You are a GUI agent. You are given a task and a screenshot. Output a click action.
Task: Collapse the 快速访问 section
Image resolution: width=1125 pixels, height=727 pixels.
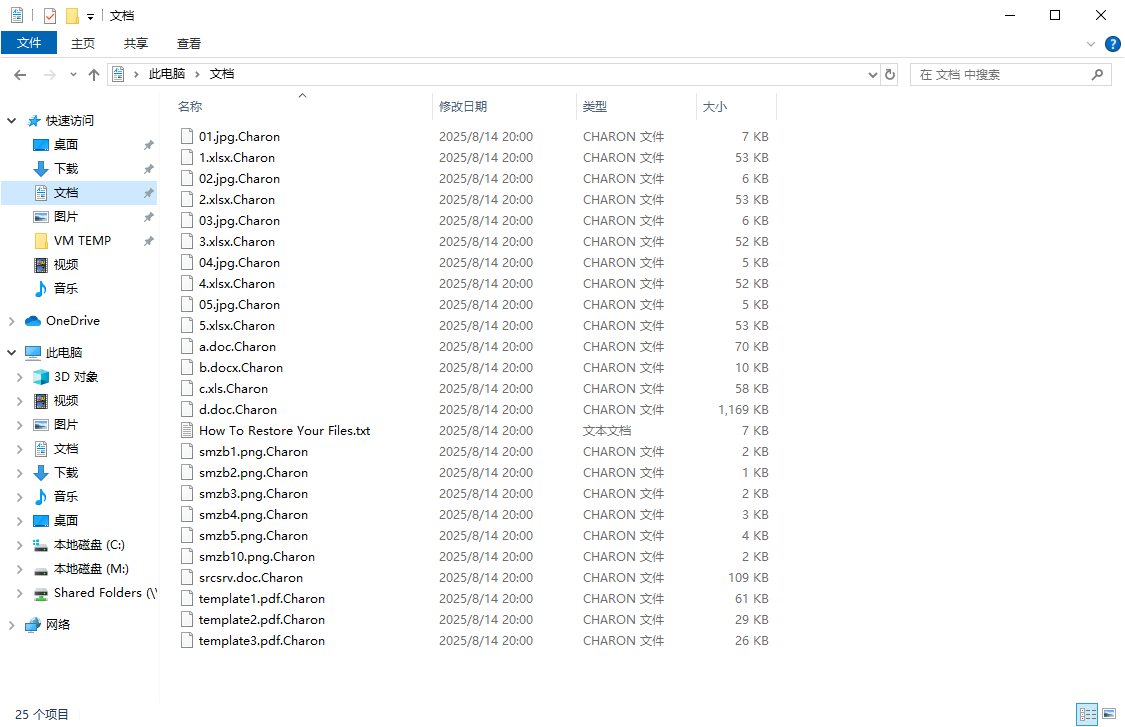pos(12,121)
